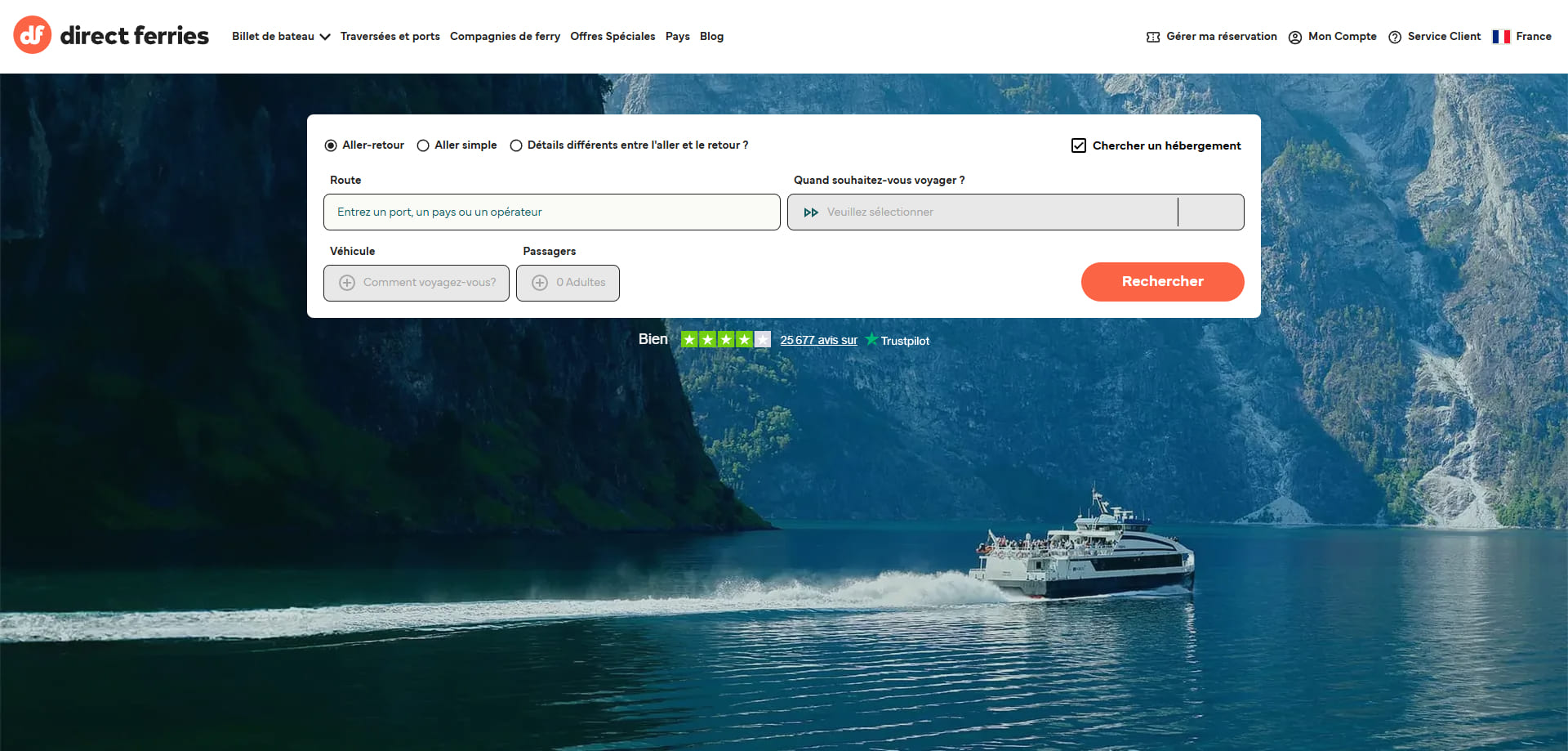1568x751 pixels.
Task: Click the French flag icon
Action: pyautogui.click(x=1501, y=37)
